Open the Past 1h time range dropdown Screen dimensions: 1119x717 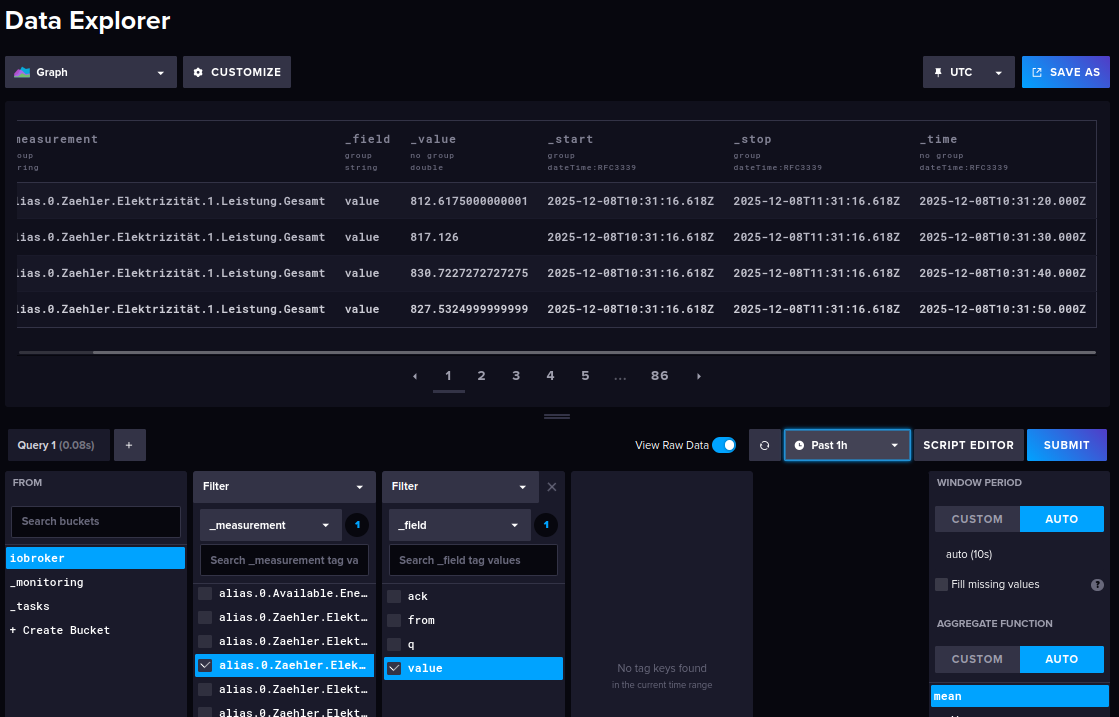847,445
